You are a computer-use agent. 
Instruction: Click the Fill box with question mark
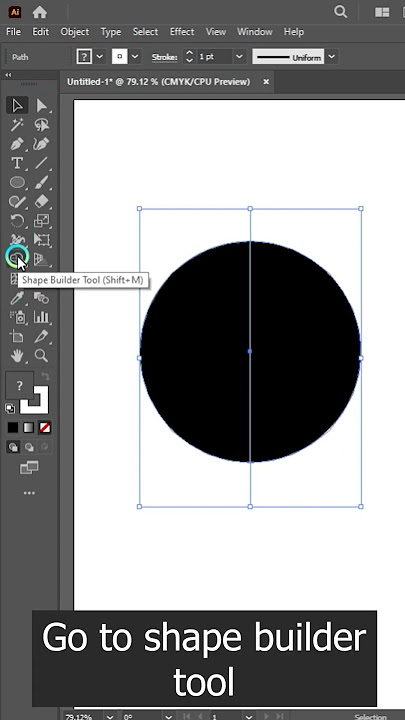(19, 386)
